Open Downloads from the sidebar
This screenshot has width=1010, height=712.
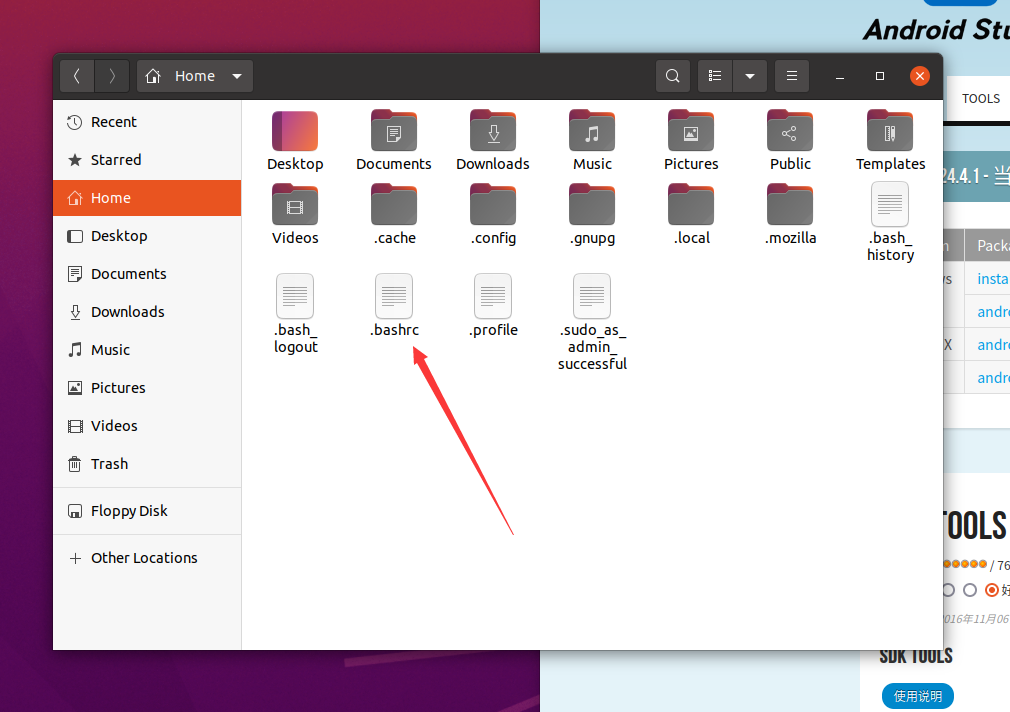tap(147, 312)
